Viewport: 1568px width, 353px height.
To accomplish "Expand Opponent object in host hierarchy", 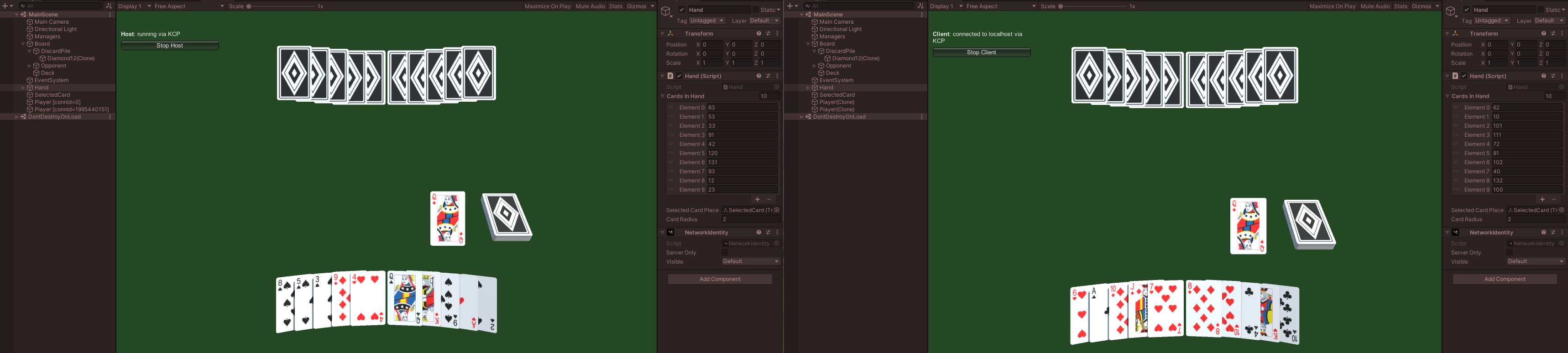I will pos(29,66).
